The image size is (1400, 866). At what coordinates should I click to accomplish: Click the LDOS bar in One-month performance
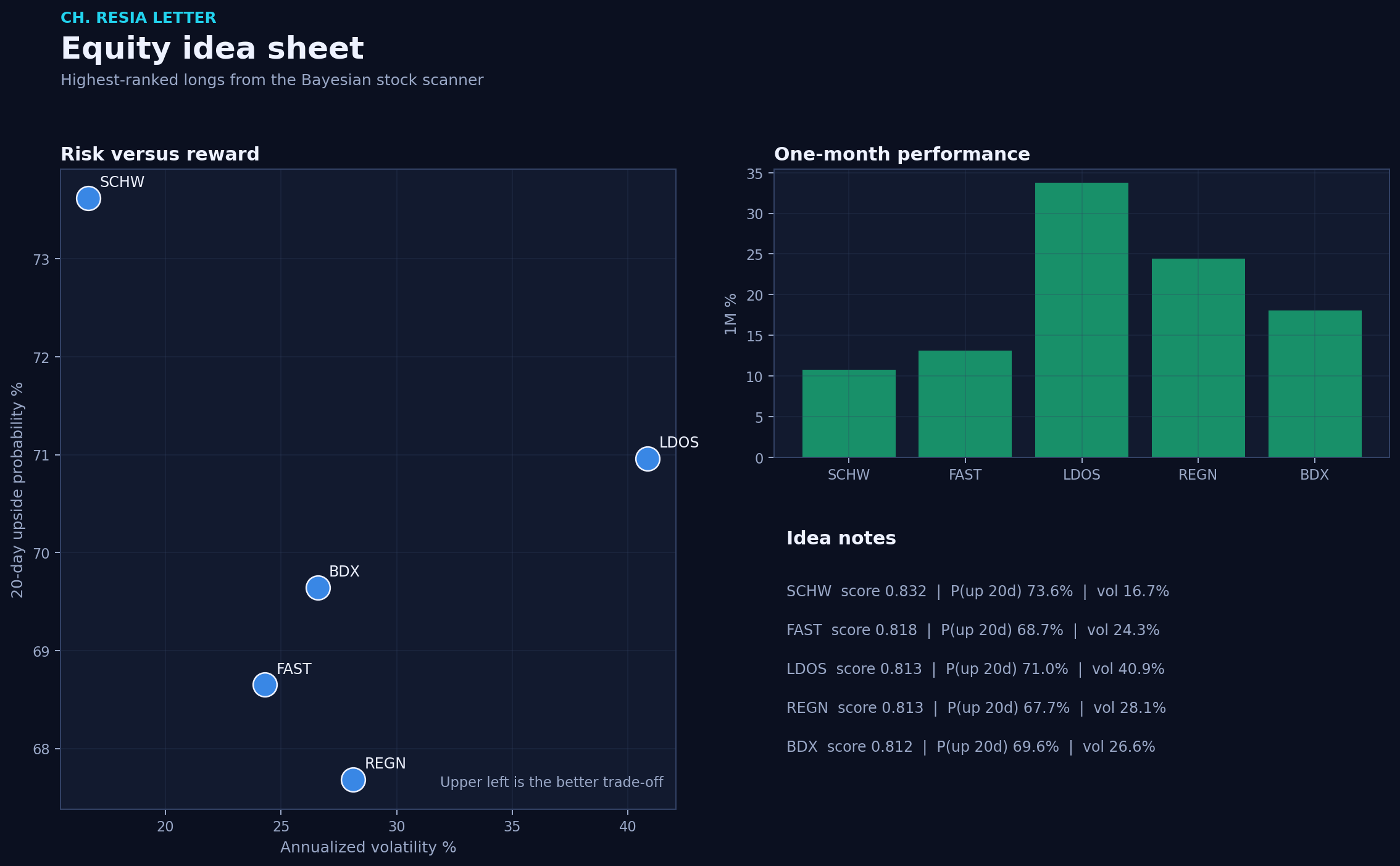pos(1081,320)
